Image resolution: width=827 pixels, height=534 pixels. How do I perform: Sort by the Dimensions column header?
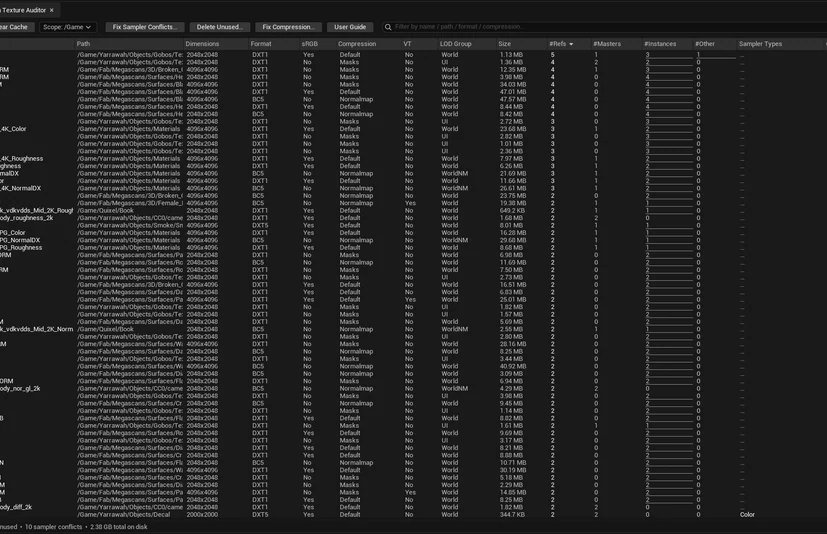[x=202, y=44]
